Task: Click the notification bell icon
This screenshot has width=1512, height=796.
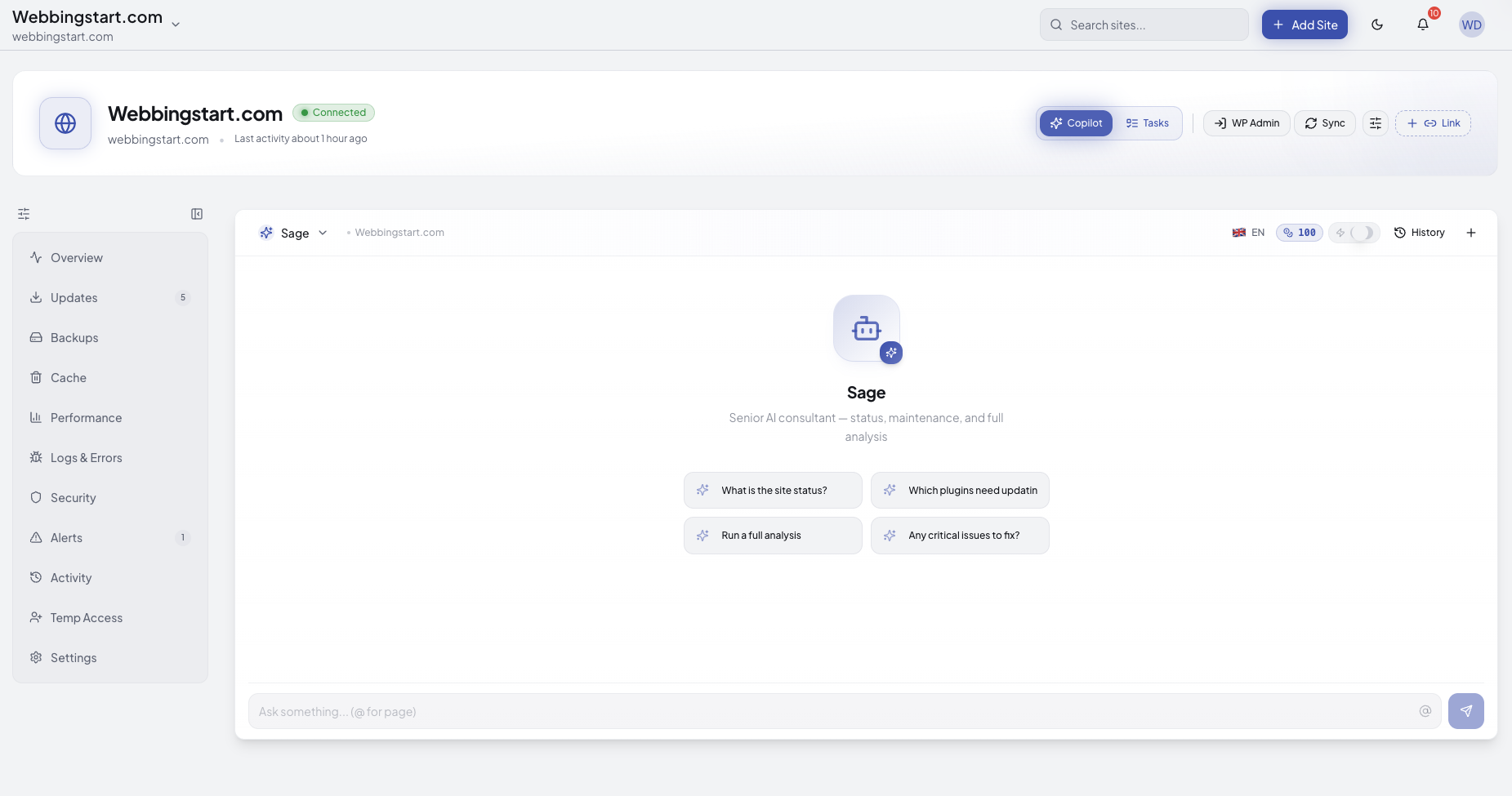Action: pyautogui.click(x=1423, y=24)
